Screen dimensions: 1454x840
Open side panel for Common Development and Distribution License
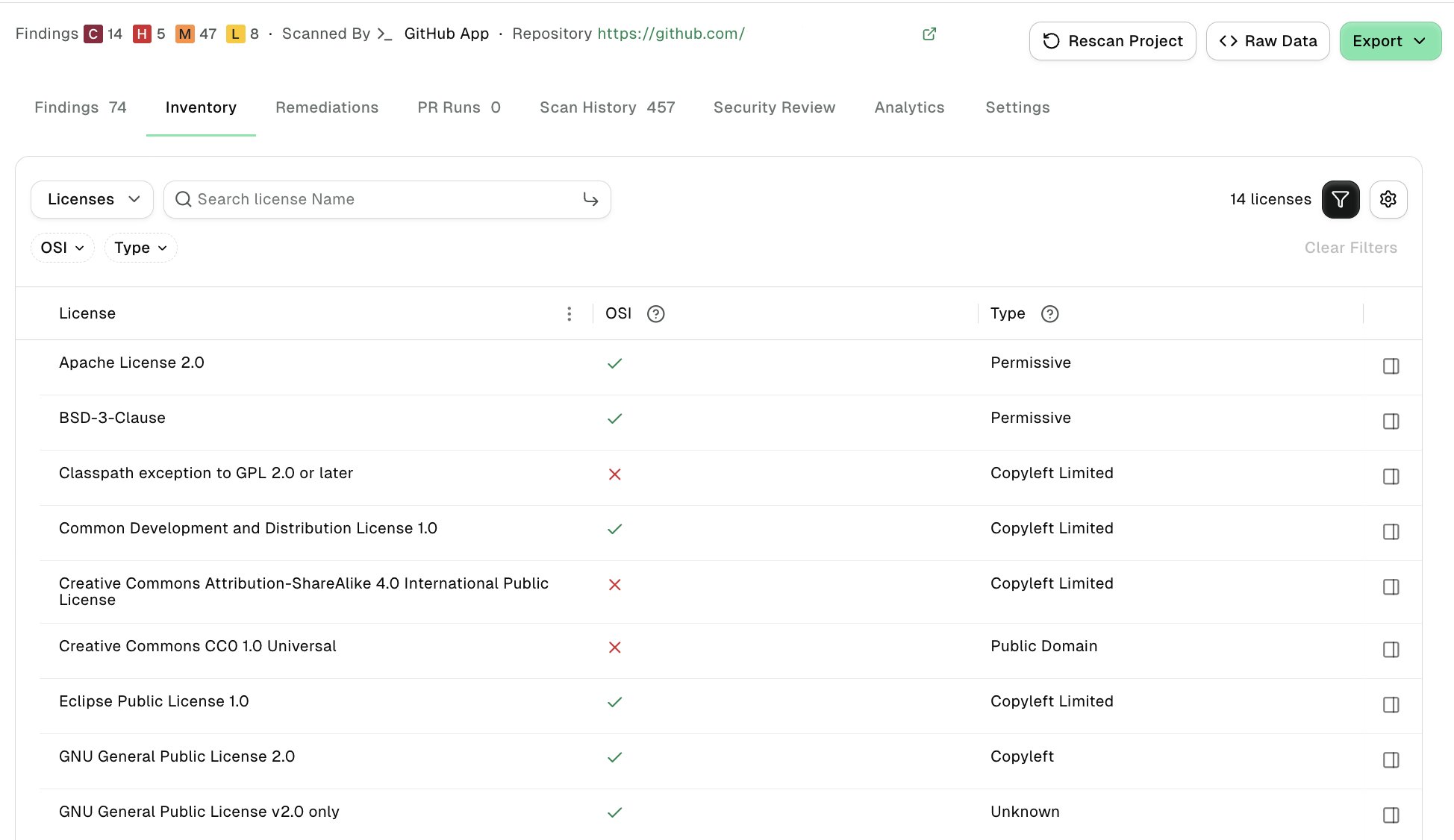(1391, 531)
